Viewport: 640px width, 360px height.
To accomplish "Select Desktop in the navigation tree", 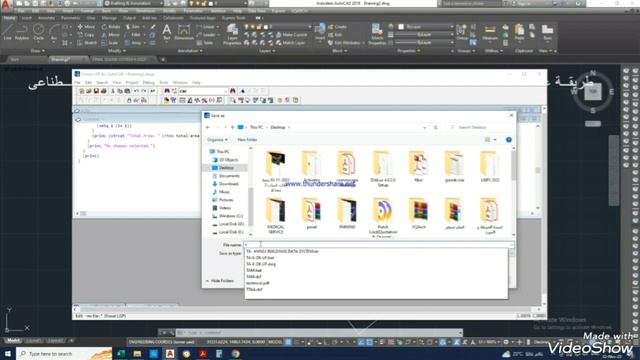I will (227, 168).
